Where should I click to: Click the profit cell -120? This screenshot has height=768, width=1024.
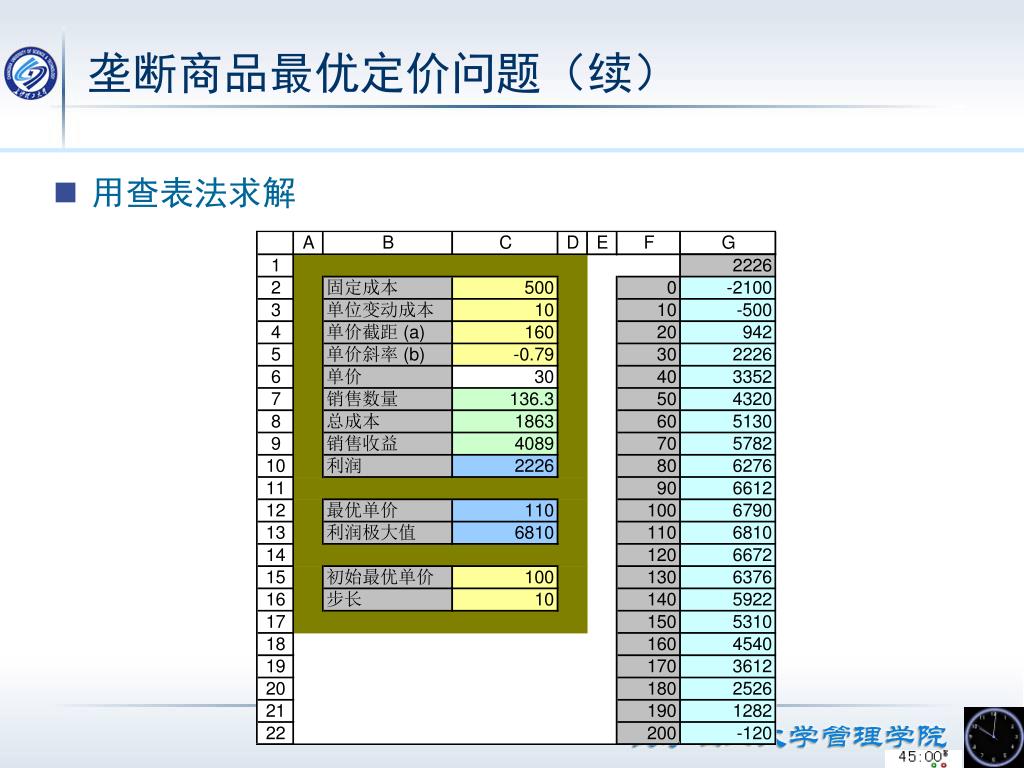pyautogui.click(x=728, y=733)
